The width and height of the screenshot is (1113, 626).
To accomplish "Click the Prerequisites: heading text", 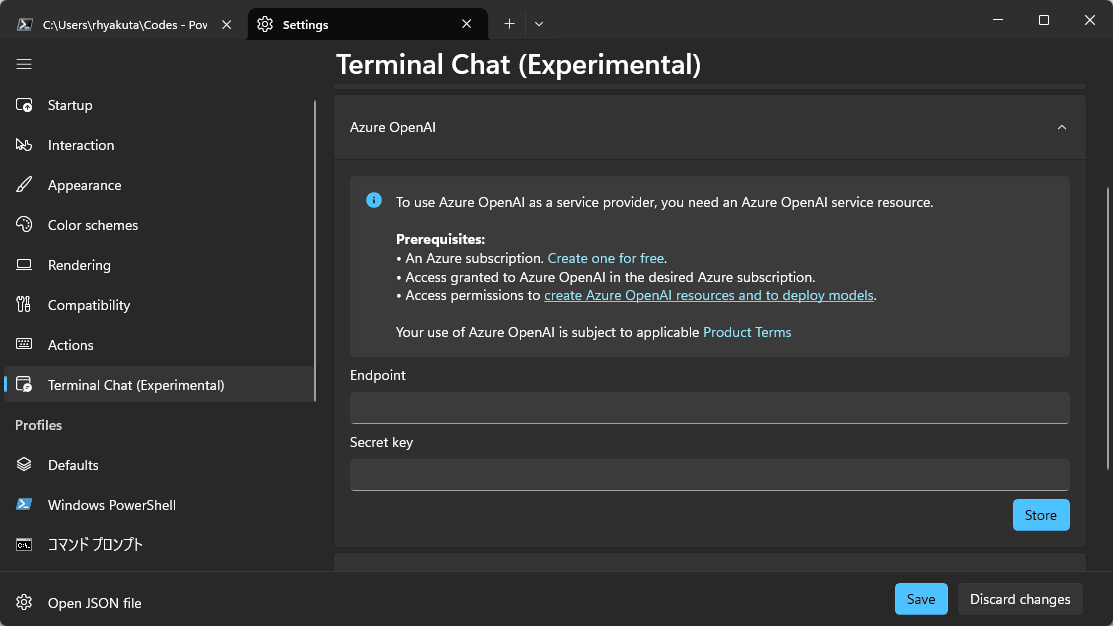I will [440, 239].
